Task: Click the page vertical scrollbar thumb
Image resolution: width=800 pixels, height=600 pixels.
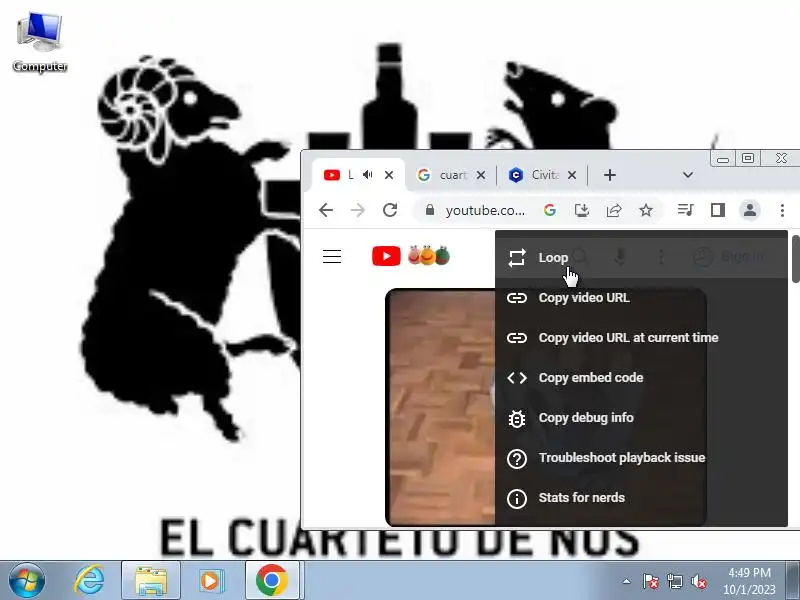Action: click(x=795, y=258)
